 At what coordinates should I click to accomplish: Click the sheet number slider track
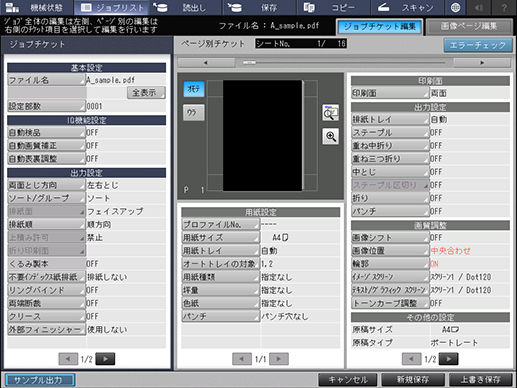[x=344, y=63]
